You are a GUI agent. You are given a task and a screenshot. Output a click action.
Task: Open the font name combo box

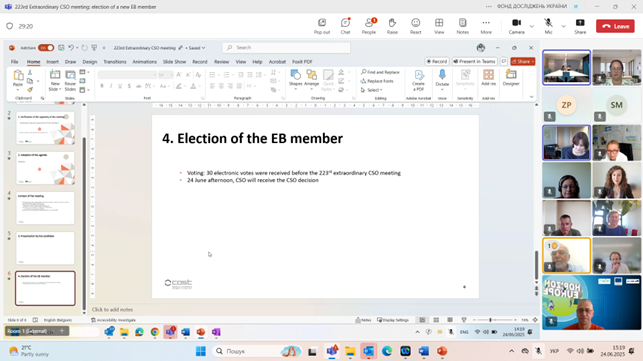tap(127, 75)
